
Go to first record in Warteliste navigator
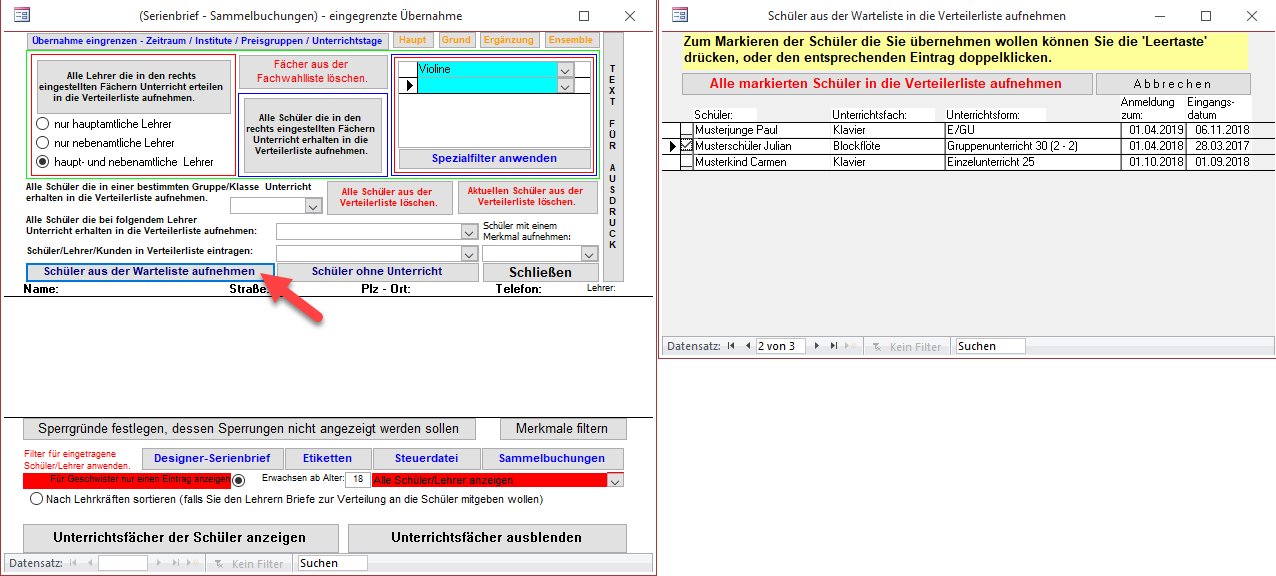pyautogui.click(x=731, y=346)
